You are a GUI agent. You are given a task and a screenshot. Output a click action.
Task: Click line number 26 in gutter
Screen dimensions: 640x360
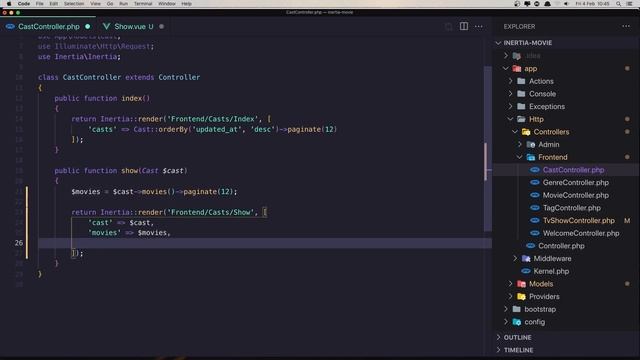(x=19, y=243)
